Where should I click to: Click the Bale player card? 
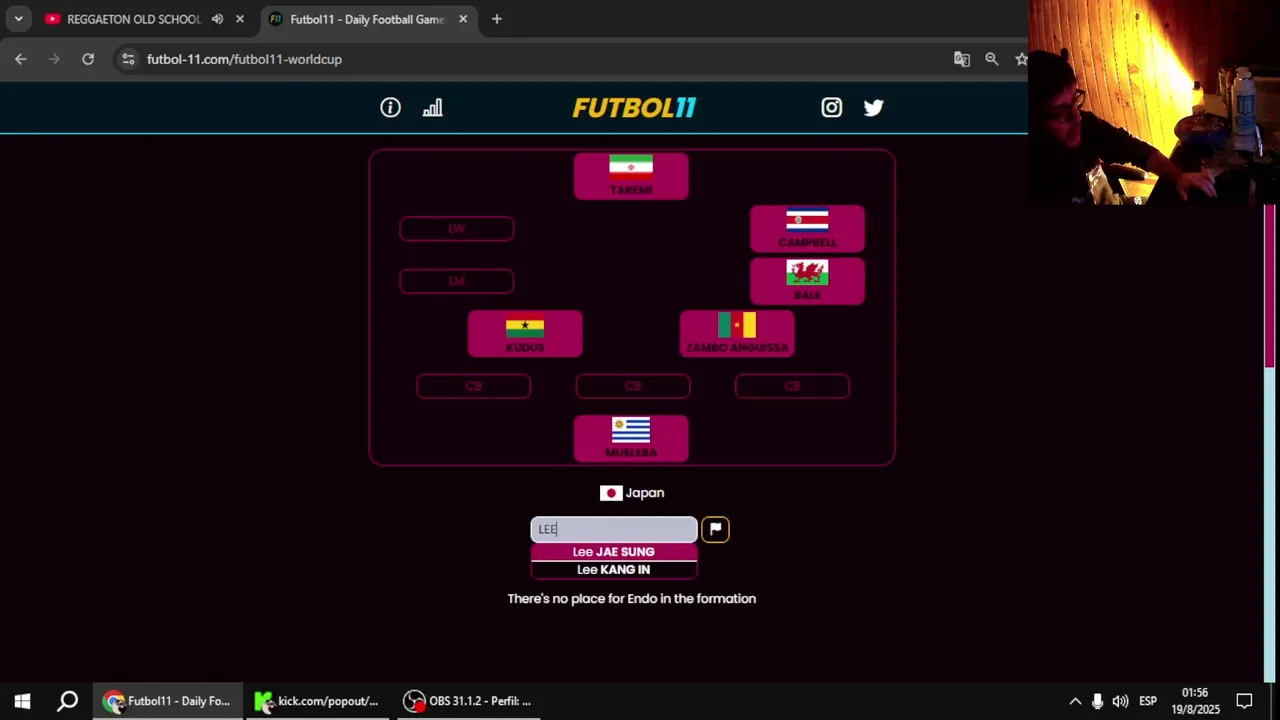pyautogui.click(x=807, y=281)
